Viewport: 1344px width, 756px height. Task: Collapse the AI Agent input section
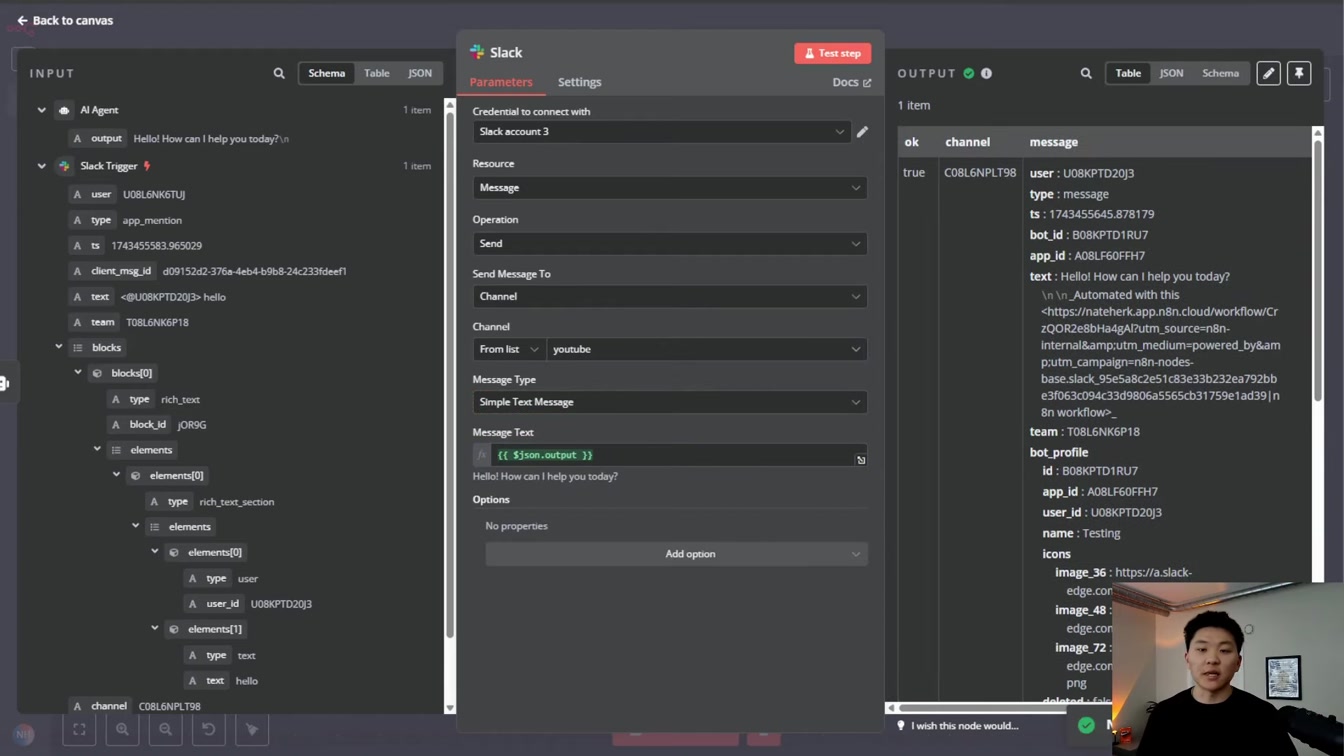pos(42,110)
